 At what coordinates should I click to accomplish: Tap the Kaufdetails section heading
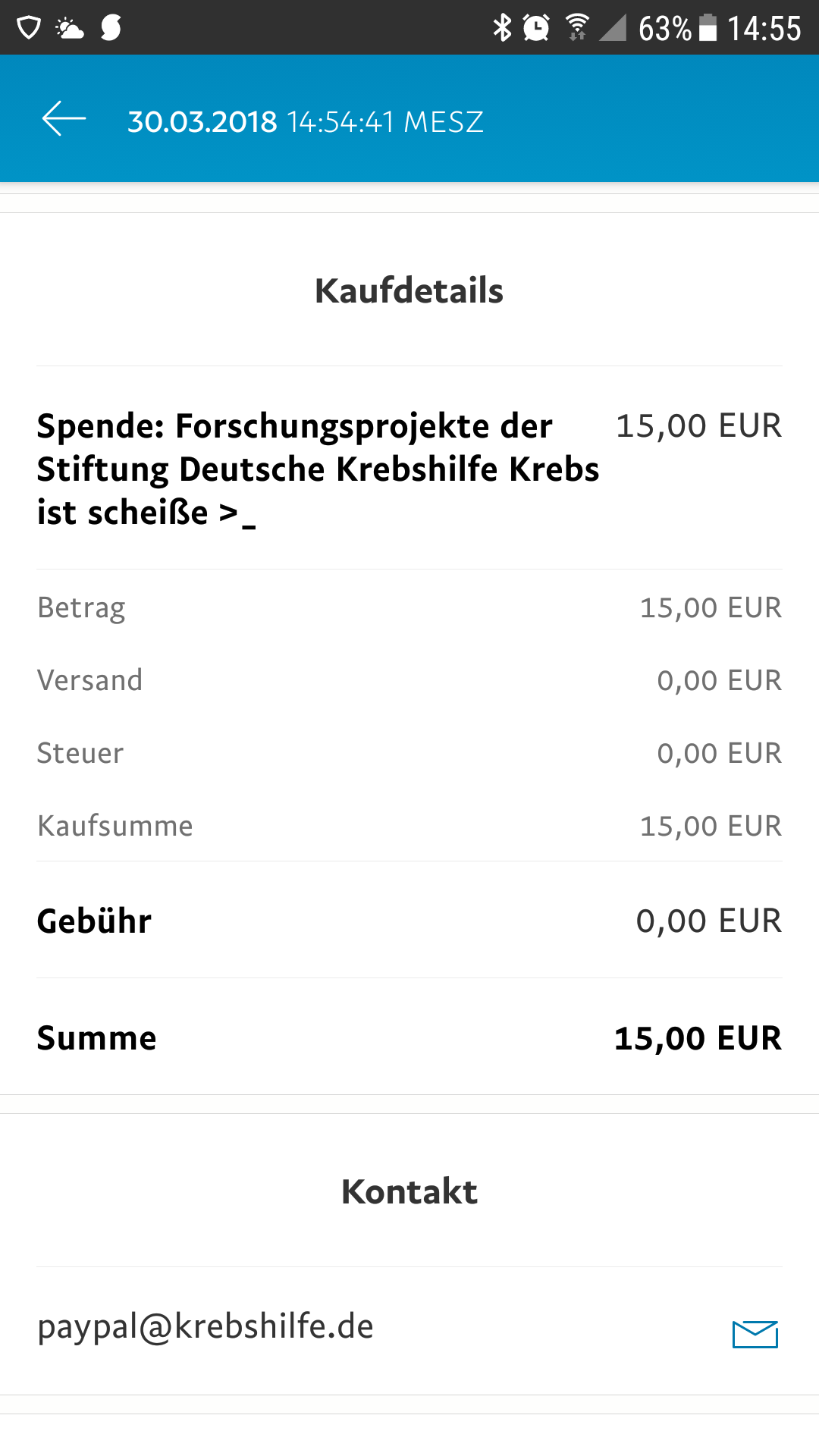409,290
